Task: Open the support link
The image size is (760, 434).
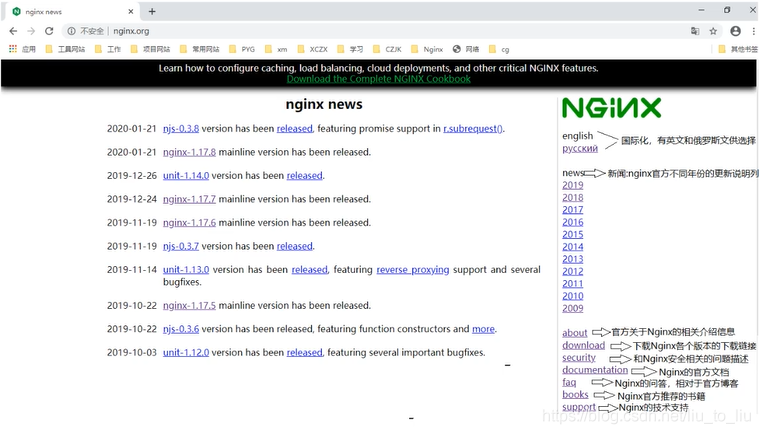Action: coord(579,407)
